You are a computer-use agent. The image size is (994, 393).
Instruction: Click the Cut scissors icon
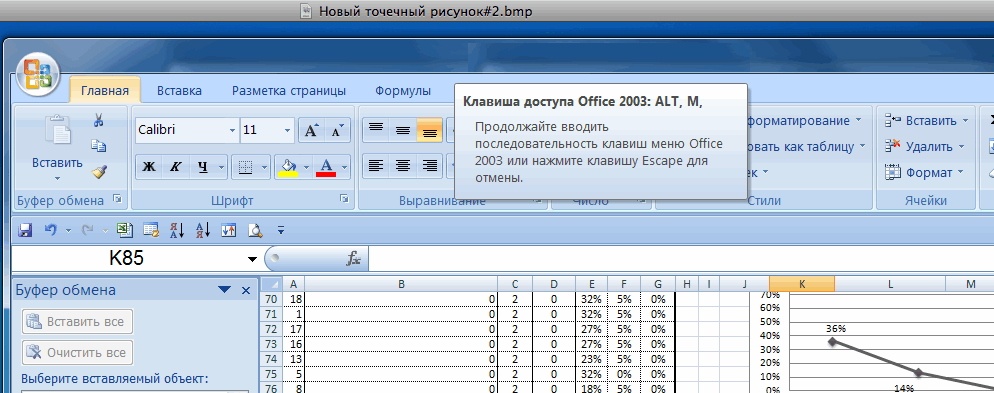(x=98, y=120)
